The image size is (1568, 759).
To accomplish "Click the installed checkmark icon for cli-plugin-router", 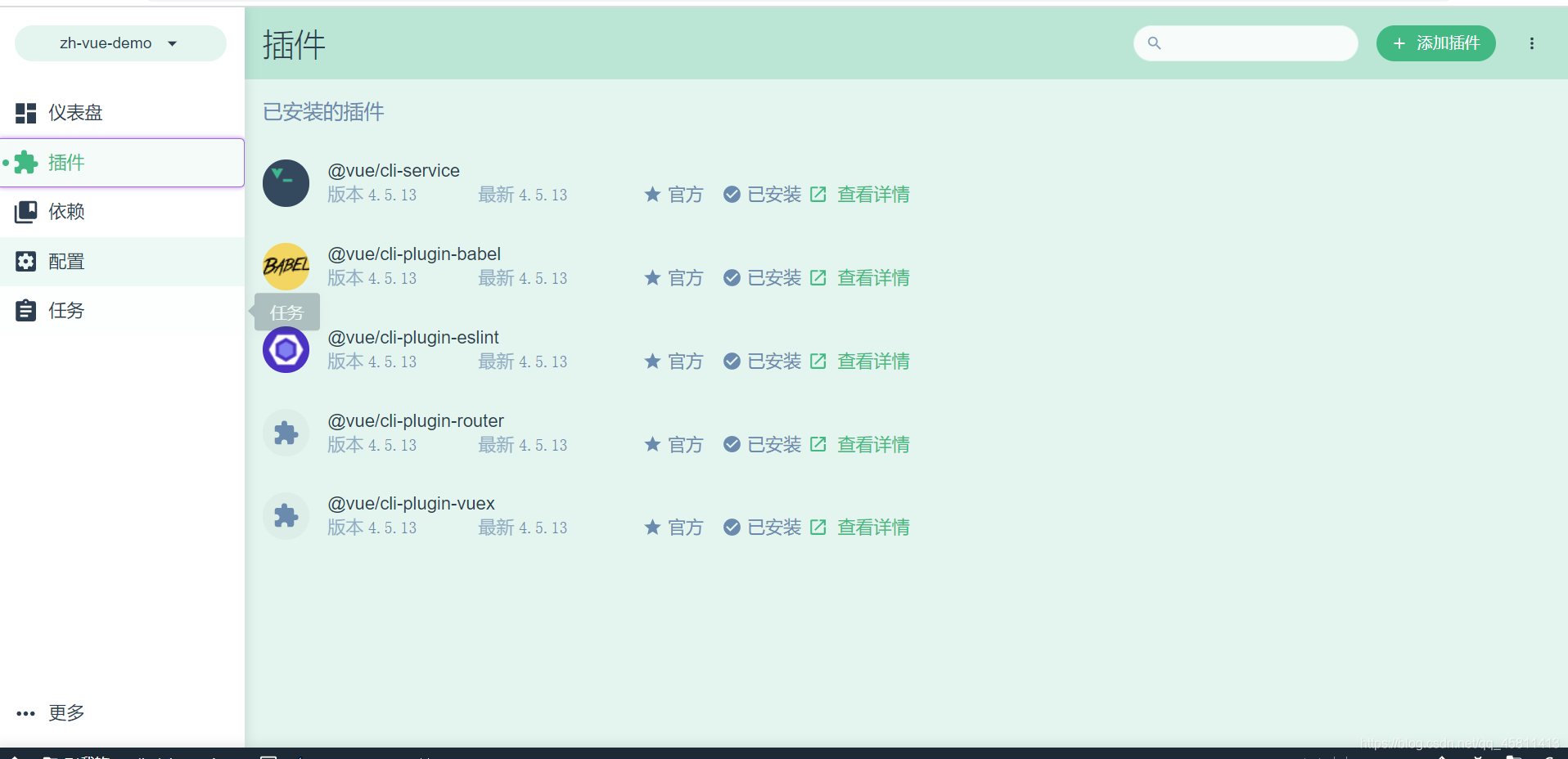I will pos(732,444).
